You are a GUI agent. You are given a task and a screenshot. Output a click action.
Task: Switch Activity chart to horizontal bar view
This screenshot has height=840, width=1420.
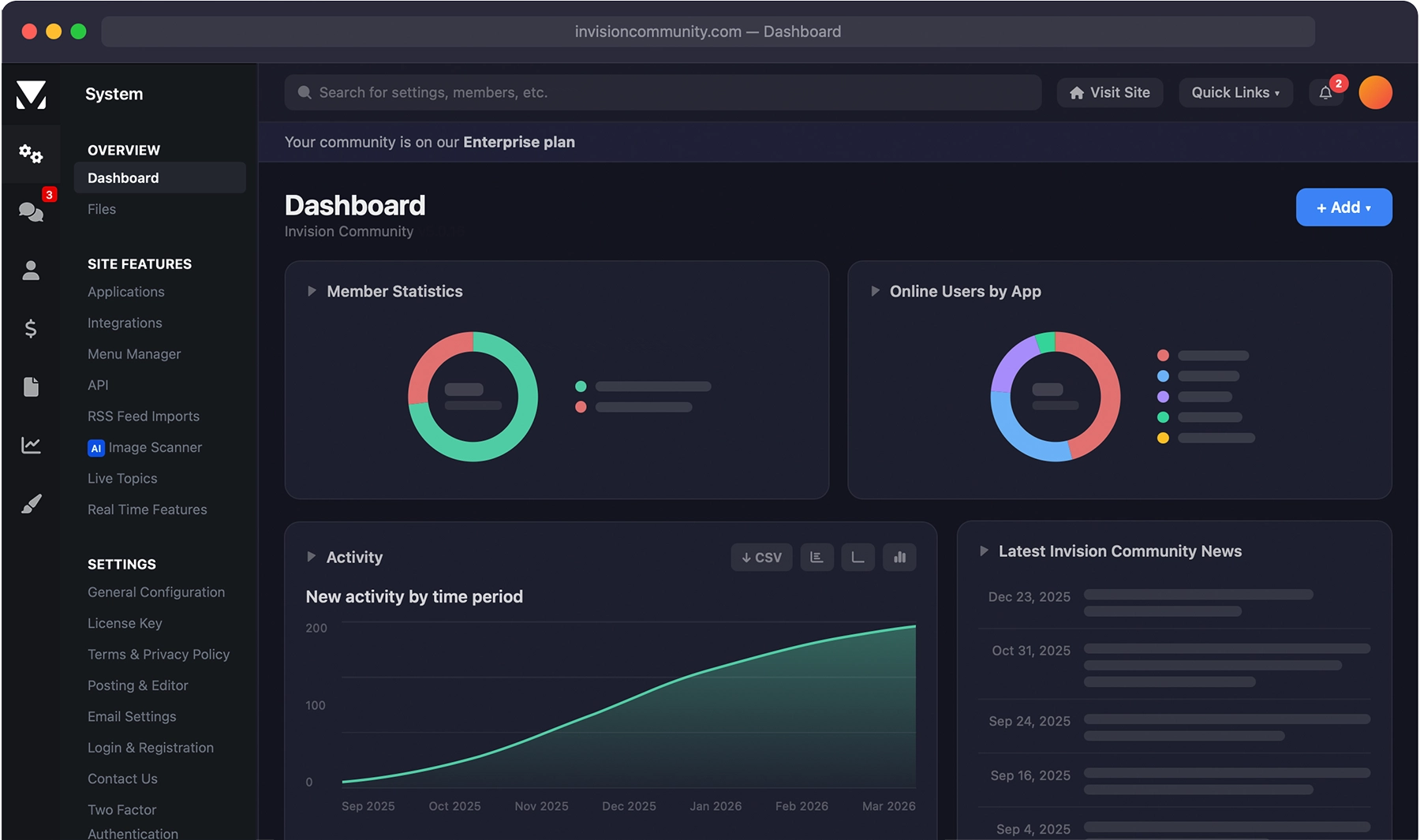816,557
